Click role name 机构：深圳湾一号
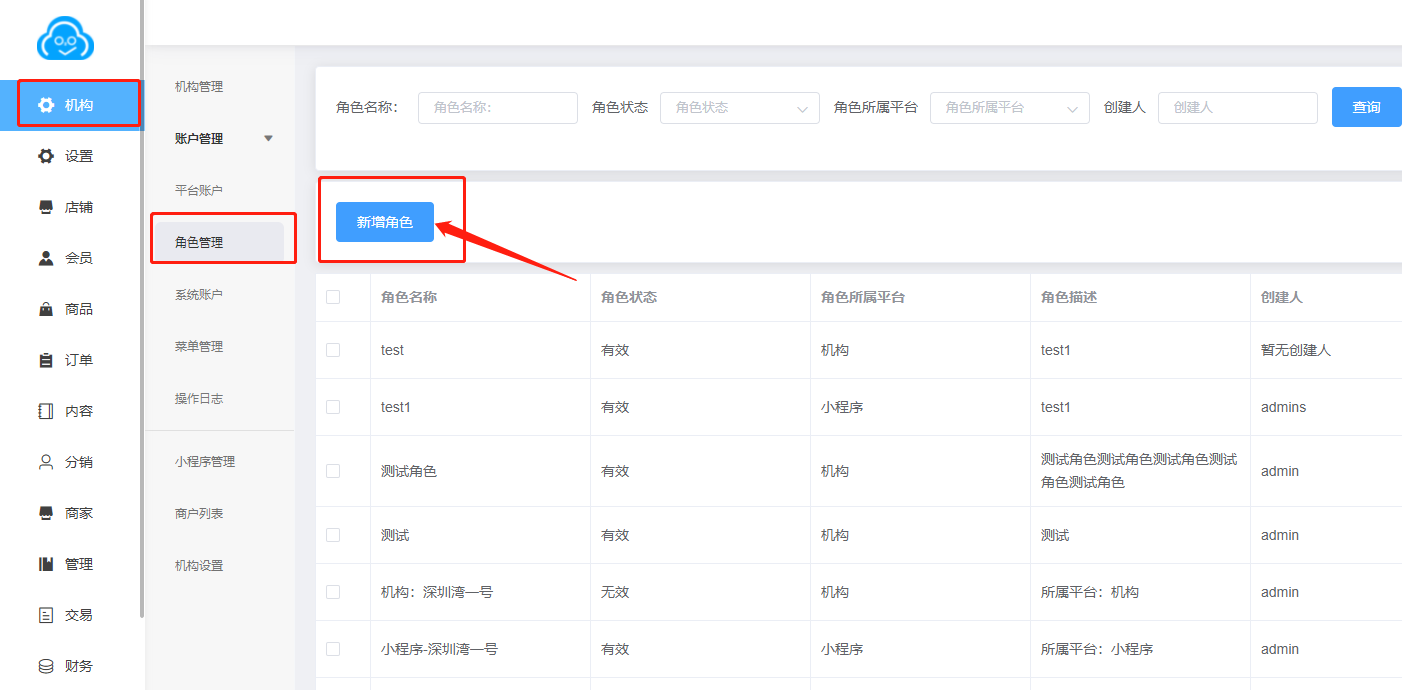 437,592
